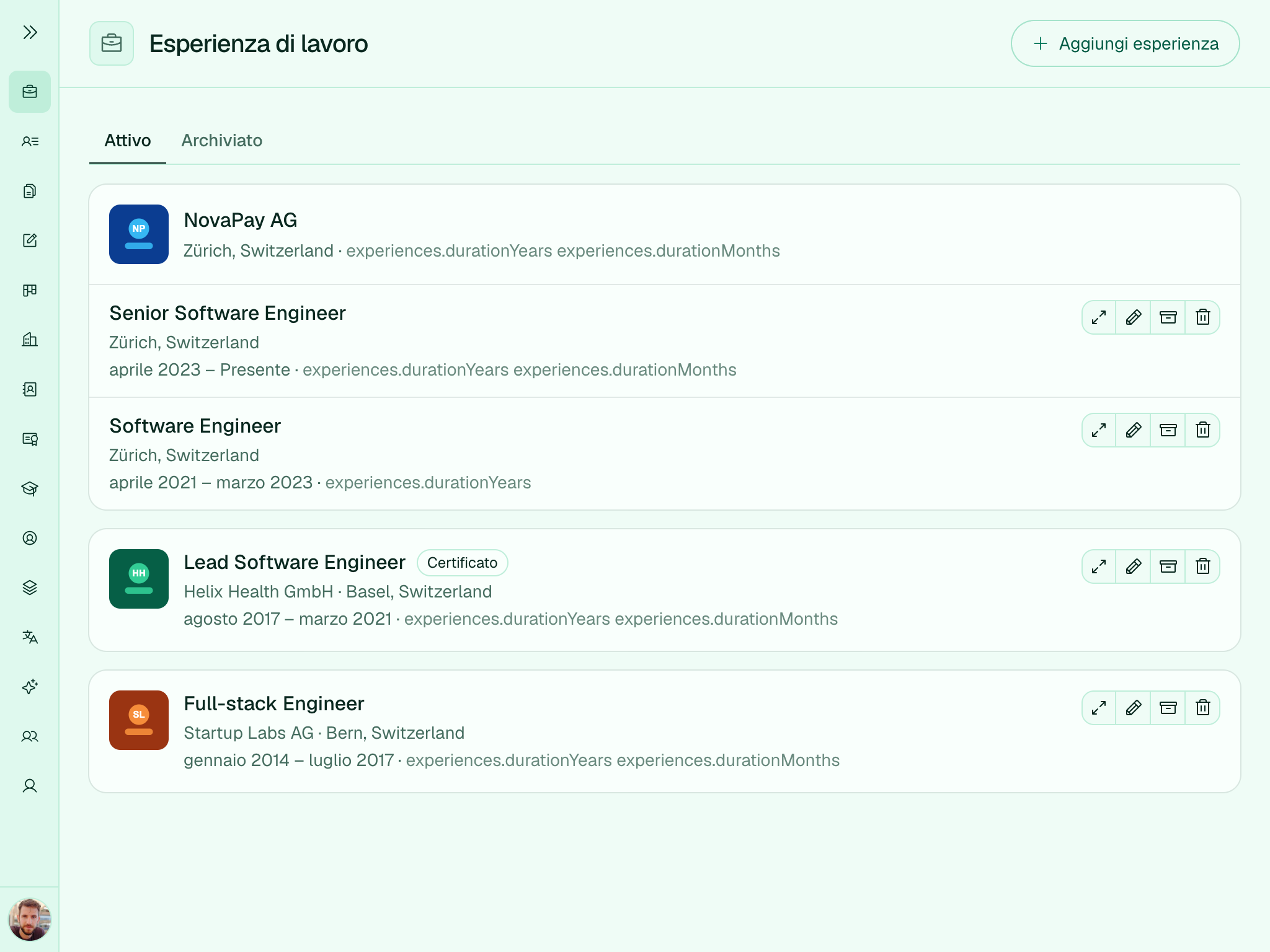Expand the sidebar with double chevron
The width and height of the screenshot is (1270, 952).
coord(30,32)
